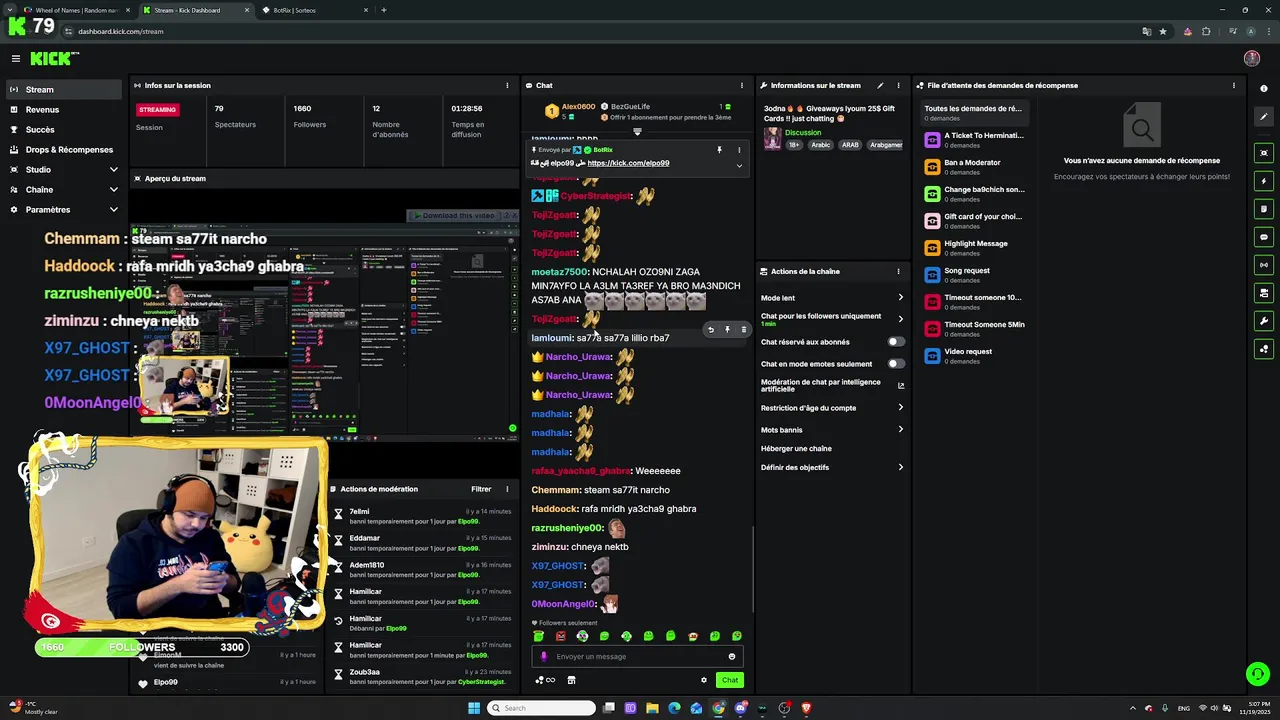Click Héberger une chaîne
The image size is (1280, 720).
pyautogui.click(x=796, y=449)
